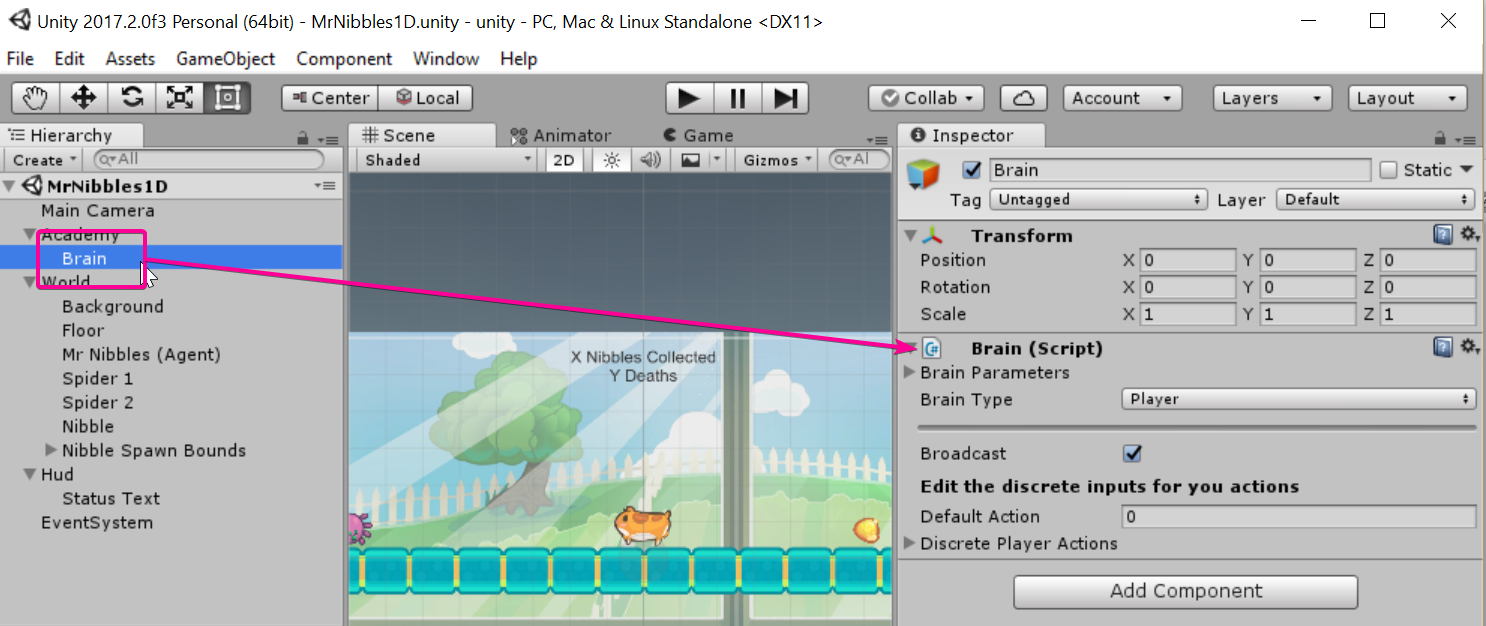Toggle Brain object active checkbox

coord(971,170)
